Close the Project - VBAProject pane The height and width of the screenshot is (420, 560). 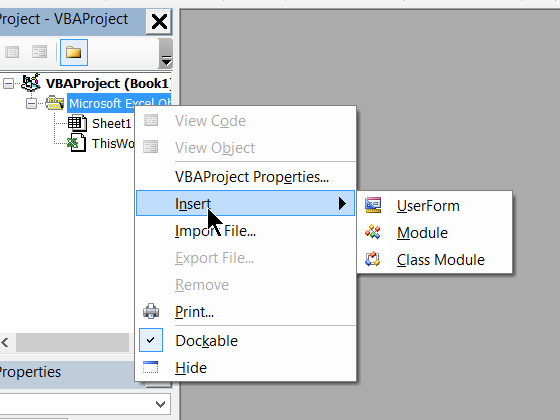click(159, 22)
